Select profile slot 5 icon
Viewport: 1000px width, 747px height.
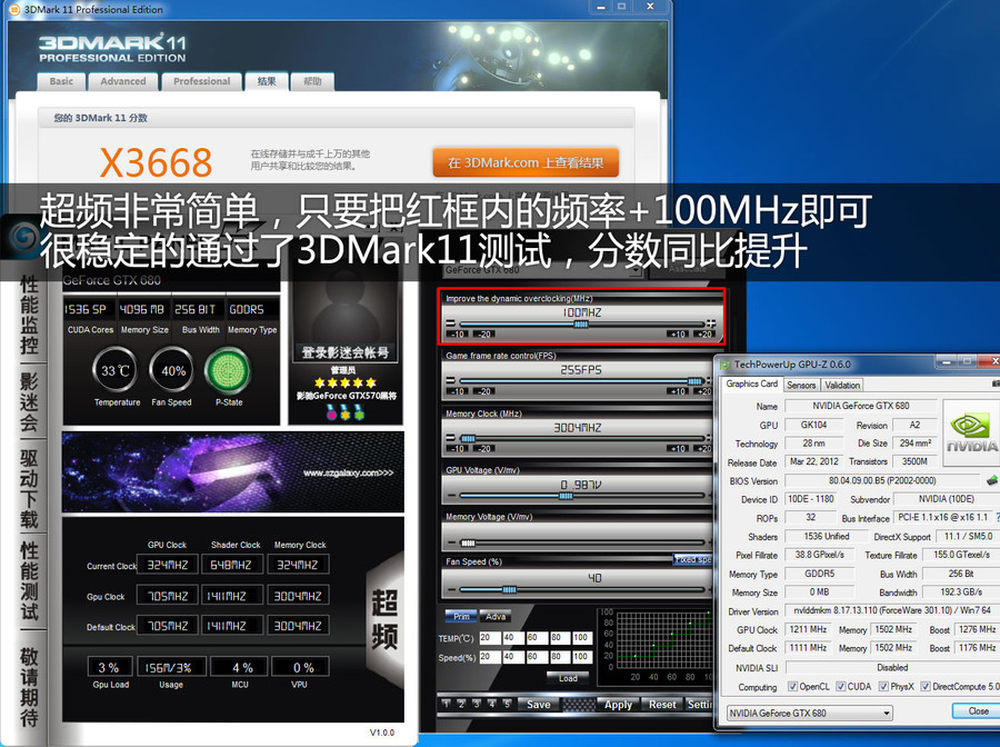tap(507, 704)
